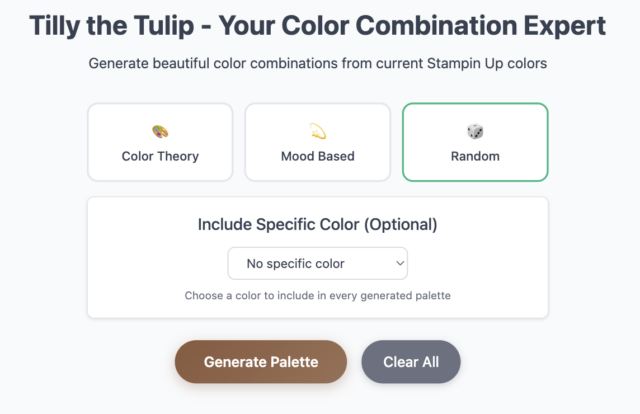Click the dice icon for Random

click(475, 131)
